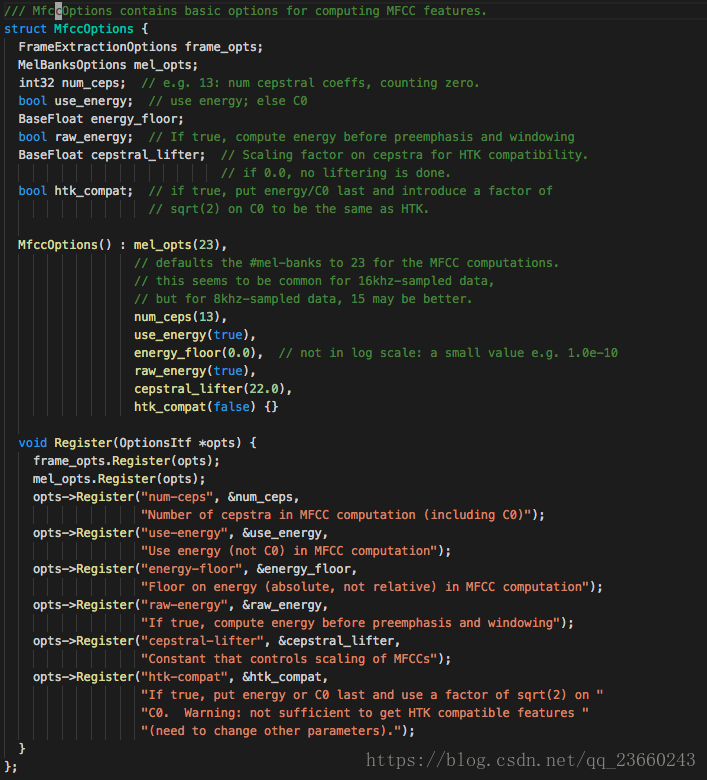Click comment 'defaults the #mel-banks to 23'
Screen dimensions: 707x780
(260, 263)
